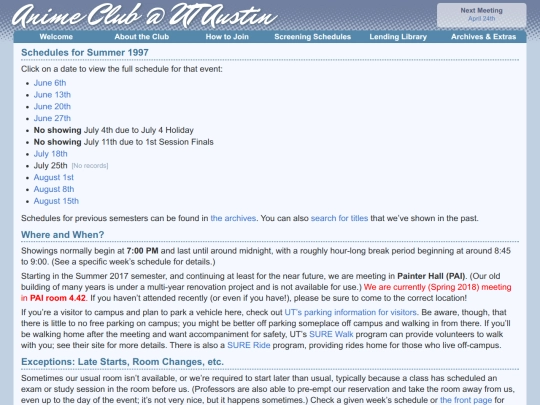540x405 pixels.
Task: Open Archives & Extras menu item
Action: coord(484,37)
